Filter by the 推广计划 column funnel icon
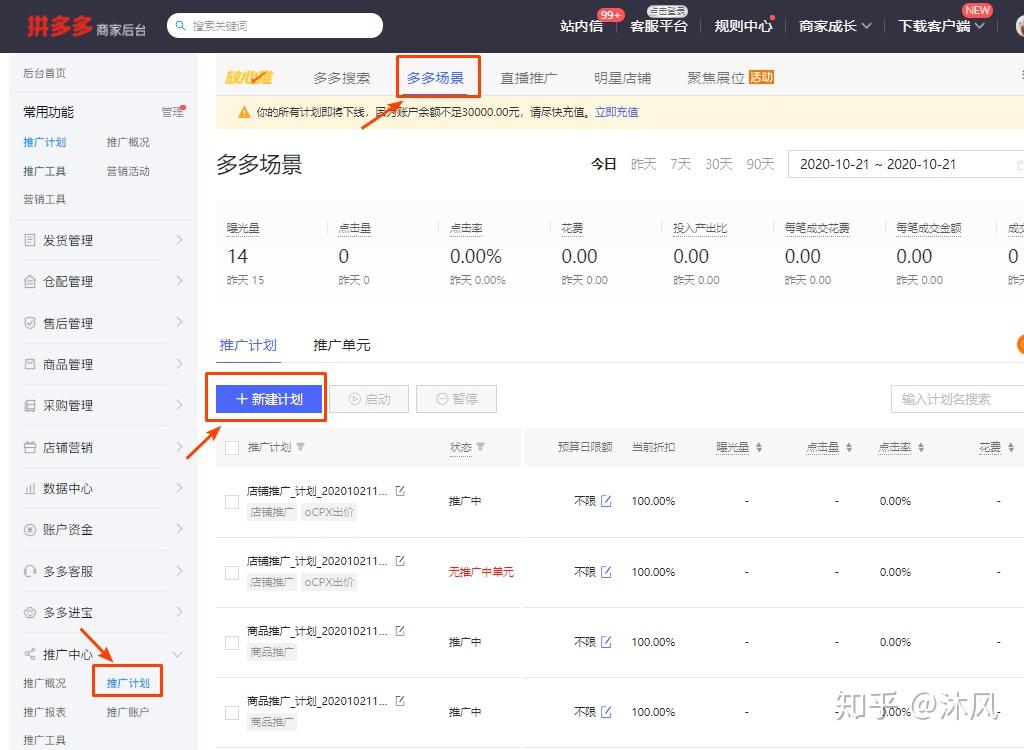The image size is (1024, 750). click(300, 447)
